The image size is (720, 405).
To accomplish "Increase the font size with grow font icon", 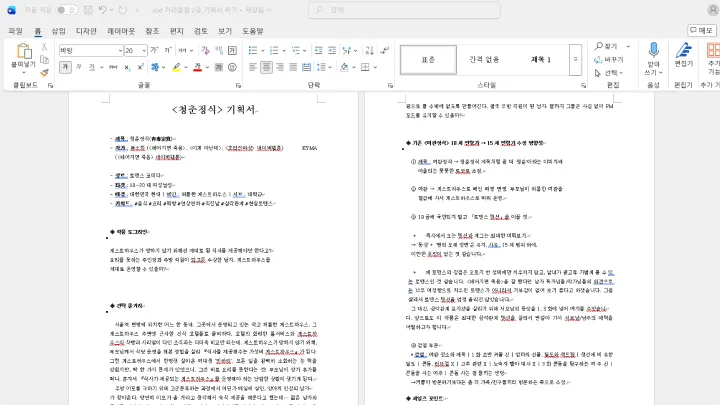I will [x=155, y=50].
